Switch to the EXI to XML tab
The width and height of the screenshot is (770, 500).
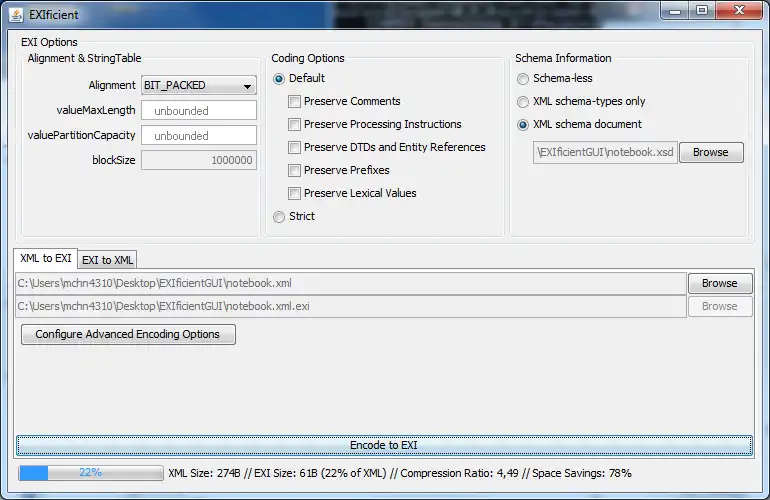tap(107, 260)
